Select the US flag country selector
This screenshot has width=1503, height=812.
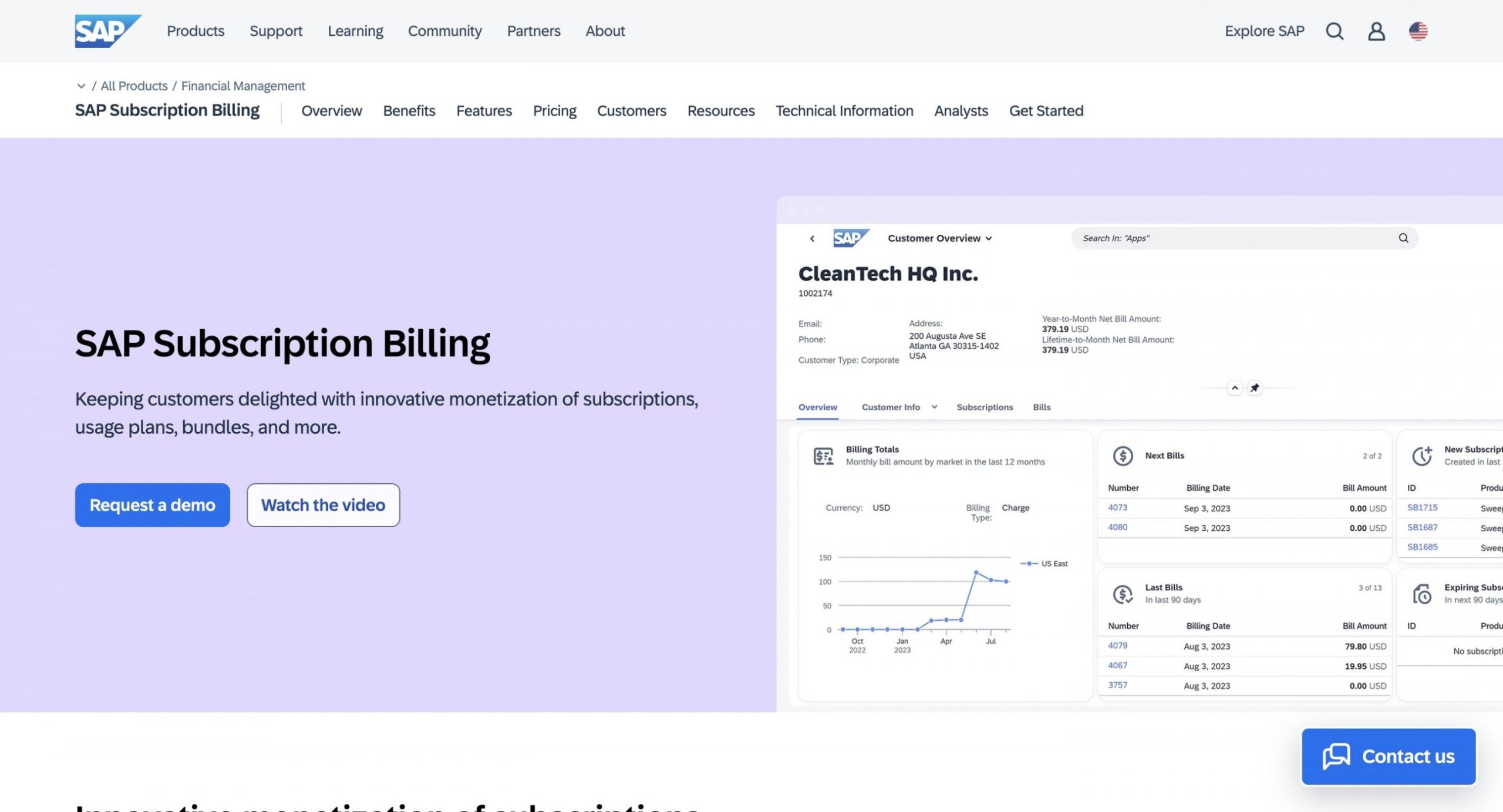pyautogui.click(x=1418, y=31)
